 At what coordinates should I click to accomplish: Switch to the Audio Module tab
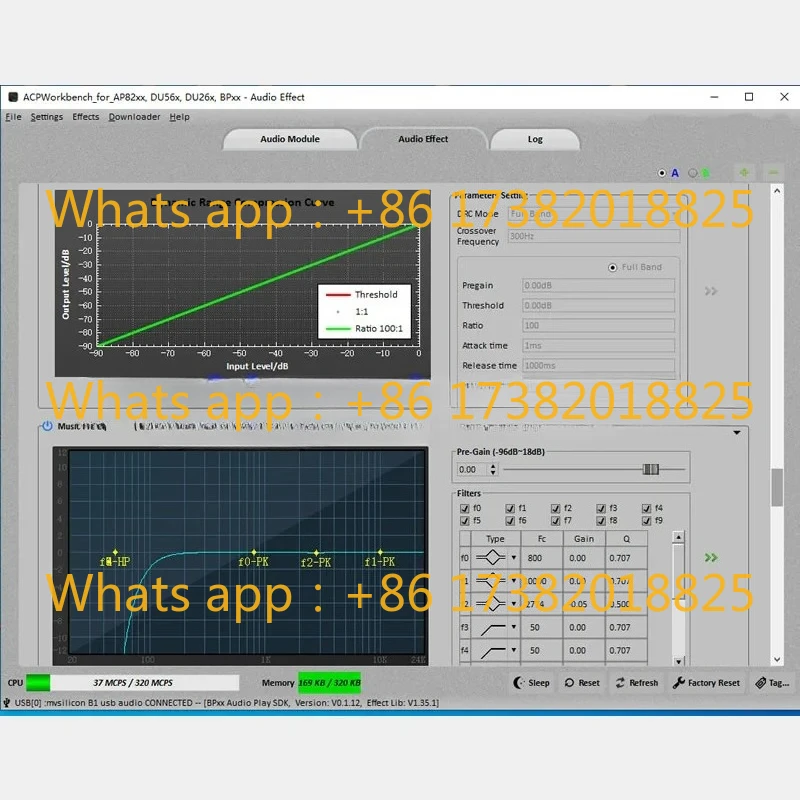click(290, 139)
